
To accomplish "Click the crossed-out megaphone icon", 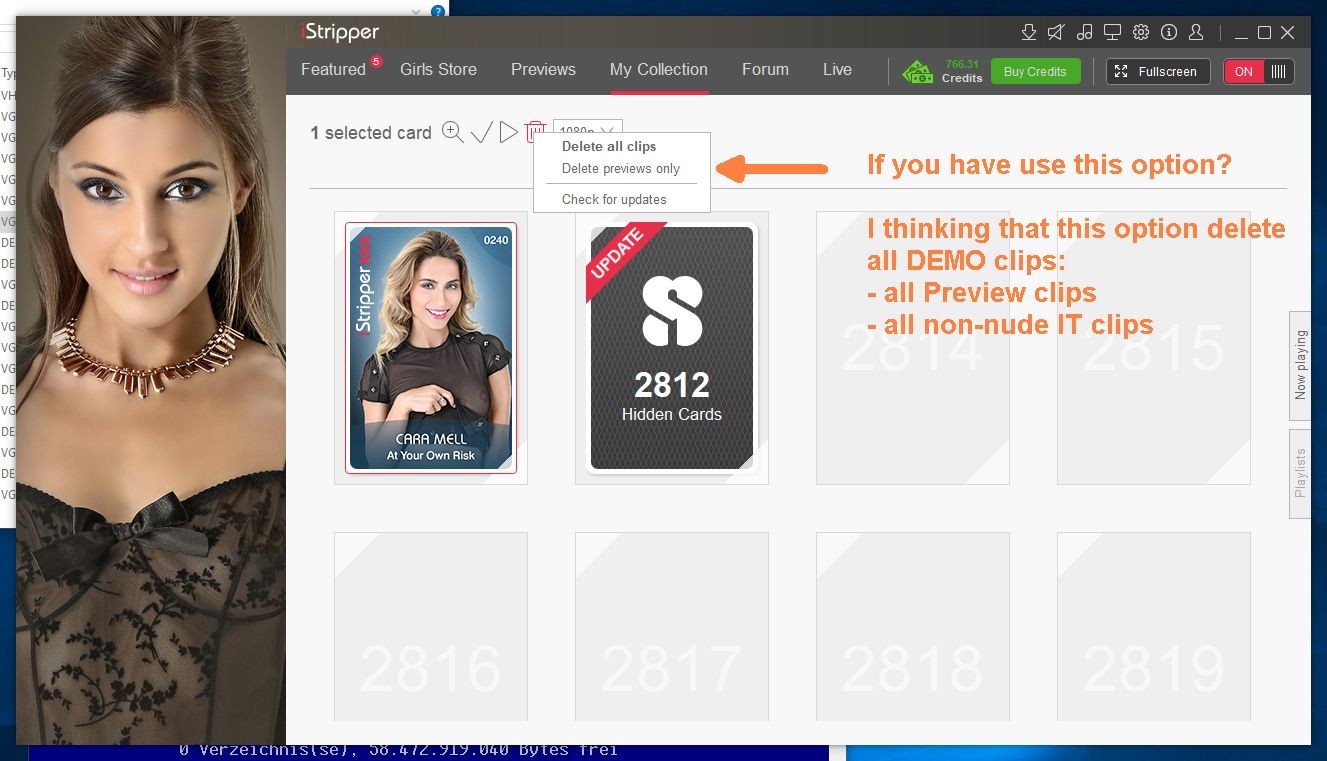I will point(1056,33).
